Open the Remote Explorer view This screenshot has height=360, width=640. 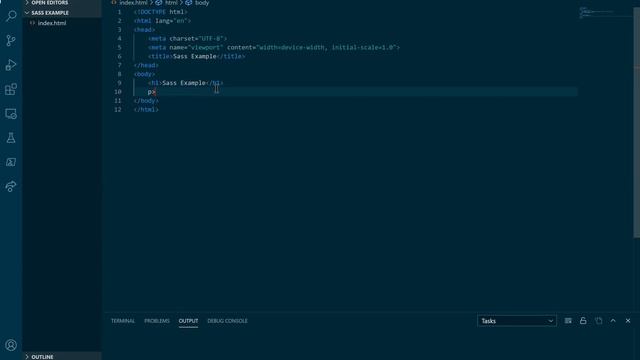click(11, 114)
